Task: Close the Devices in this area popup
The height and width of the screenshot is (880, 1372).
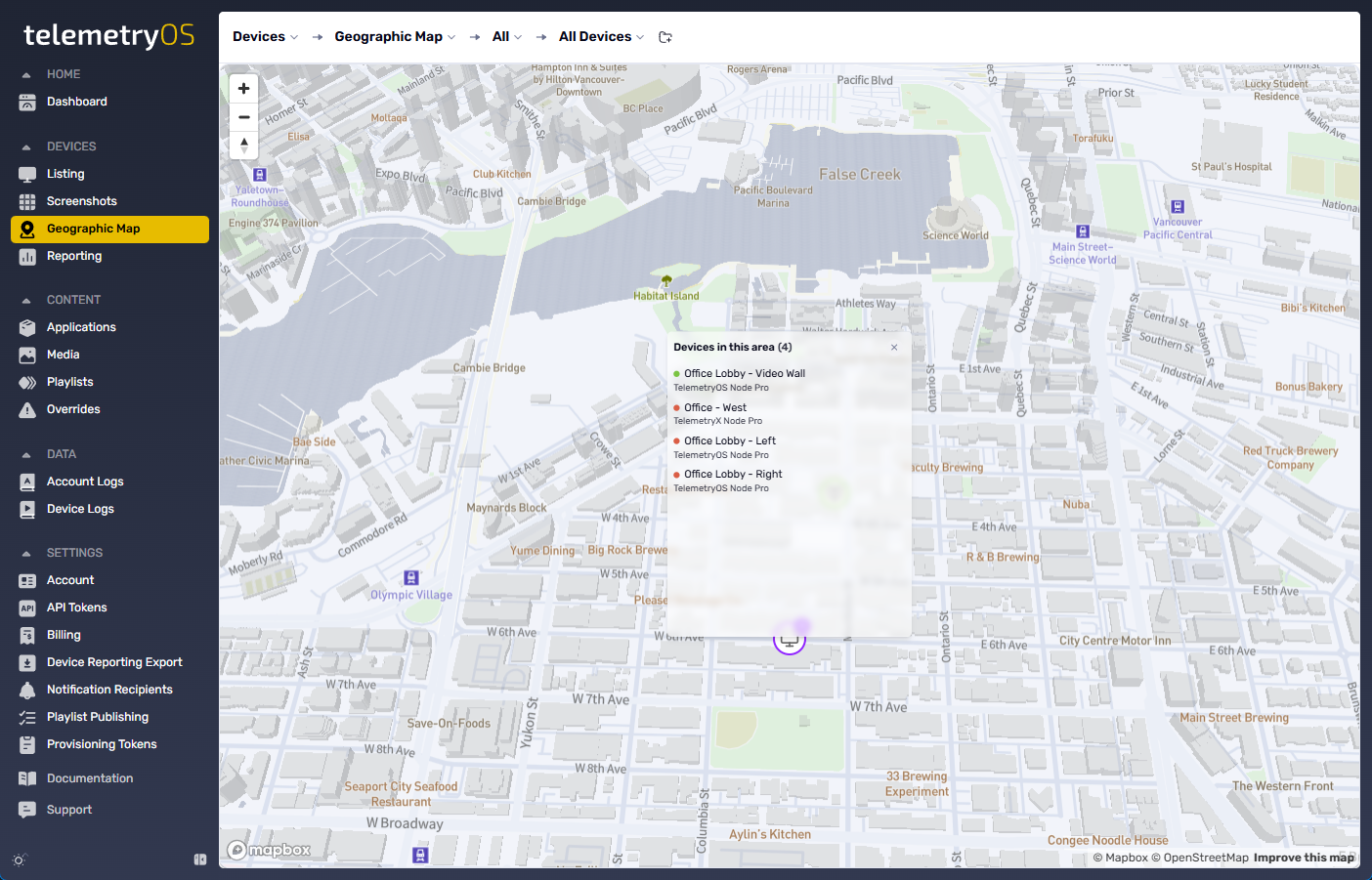Action: 894,347
